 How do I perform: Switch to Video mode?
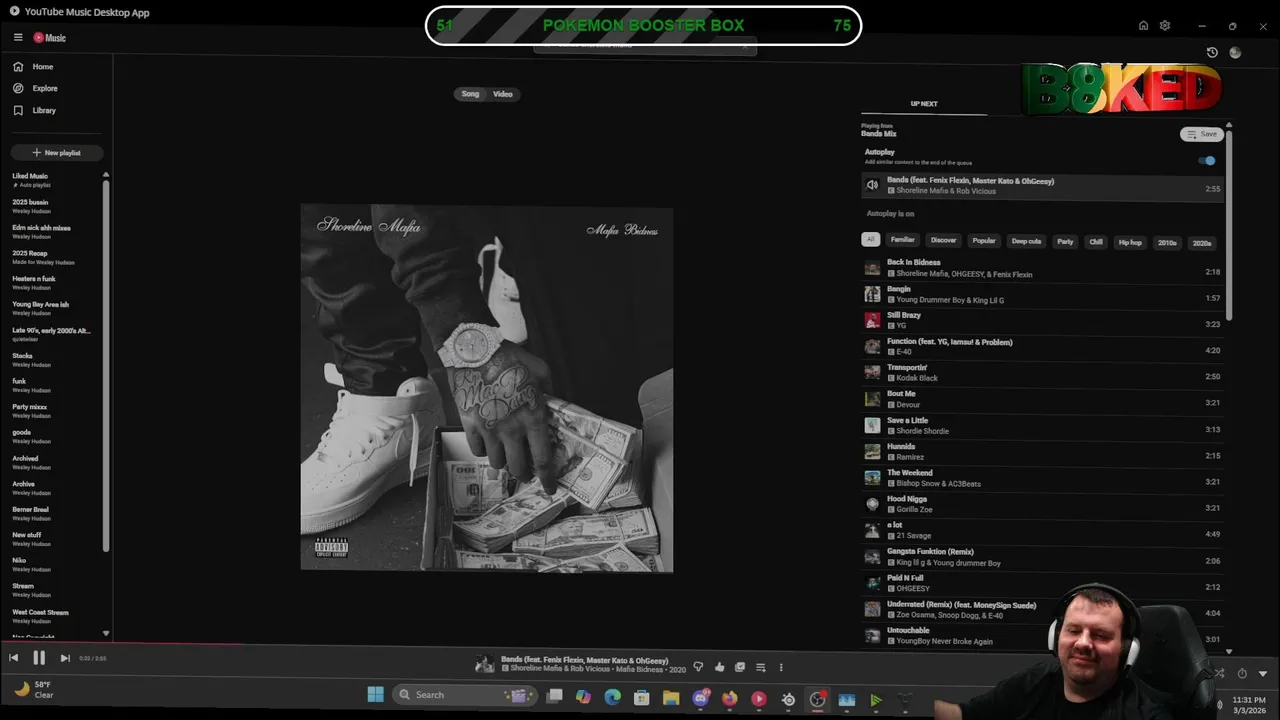503,94
